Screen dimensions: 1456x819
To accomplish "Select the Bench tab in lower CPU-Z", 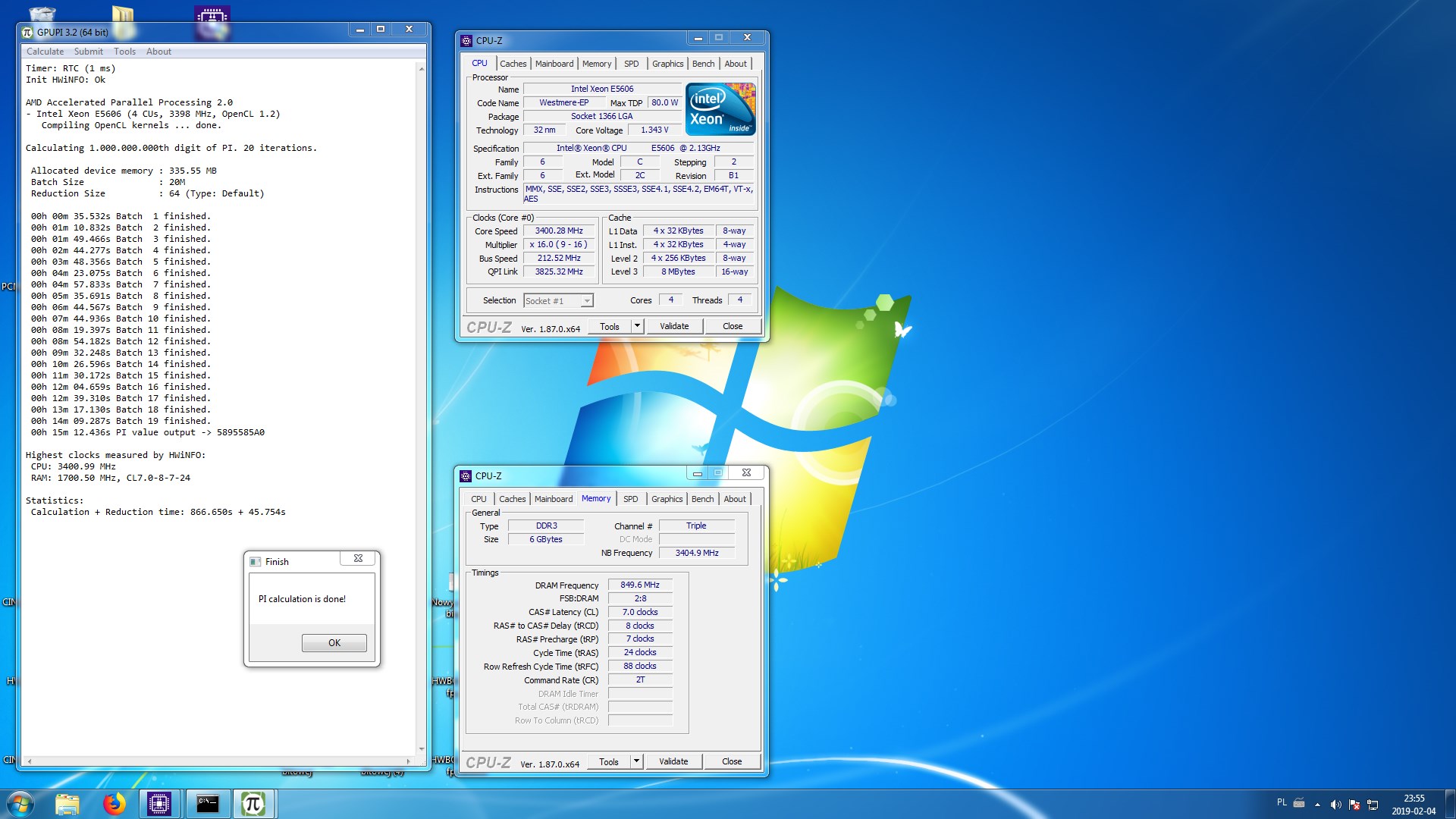I will pos(703,499).
